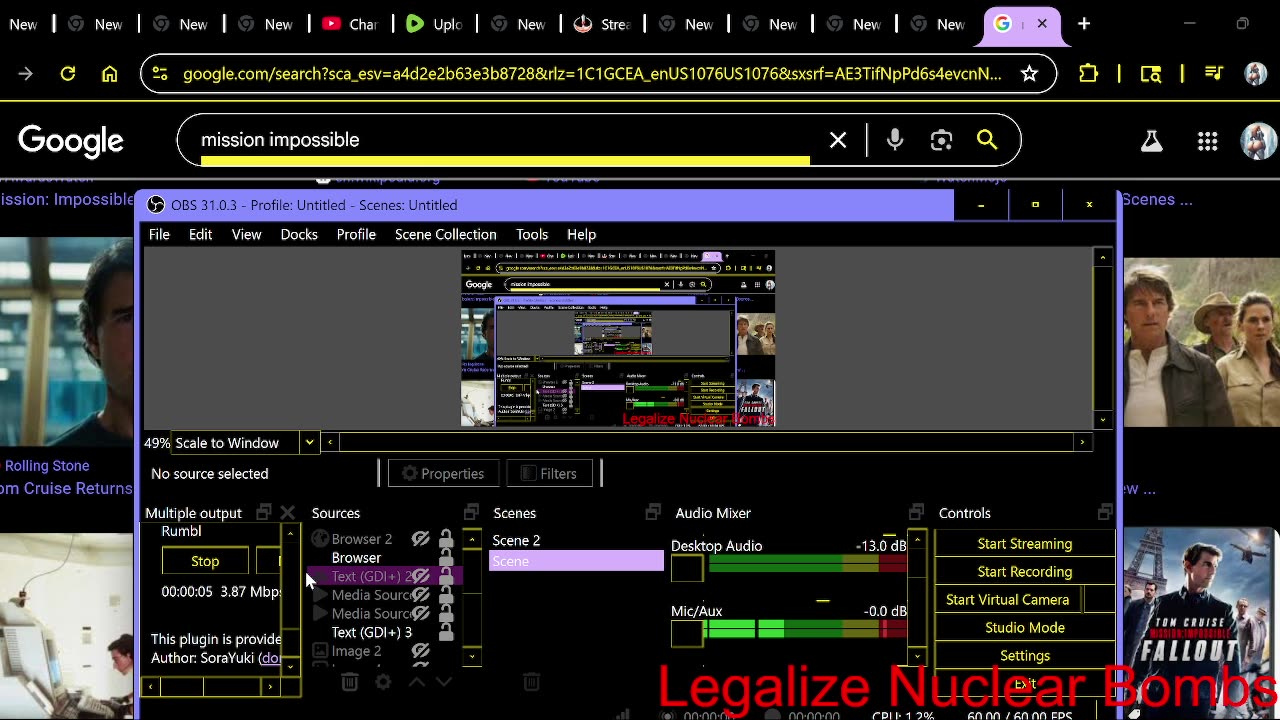Configure virtual camera button beside Start Virtual Camera
Screen dimensions: 1280x720
[1098, 600]
